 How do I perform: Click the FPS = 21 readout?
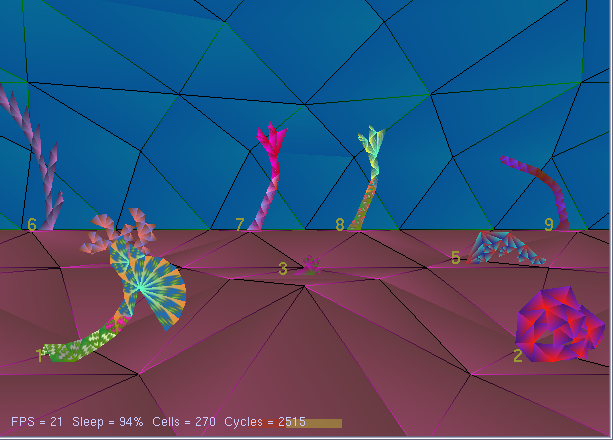(36, 423)
